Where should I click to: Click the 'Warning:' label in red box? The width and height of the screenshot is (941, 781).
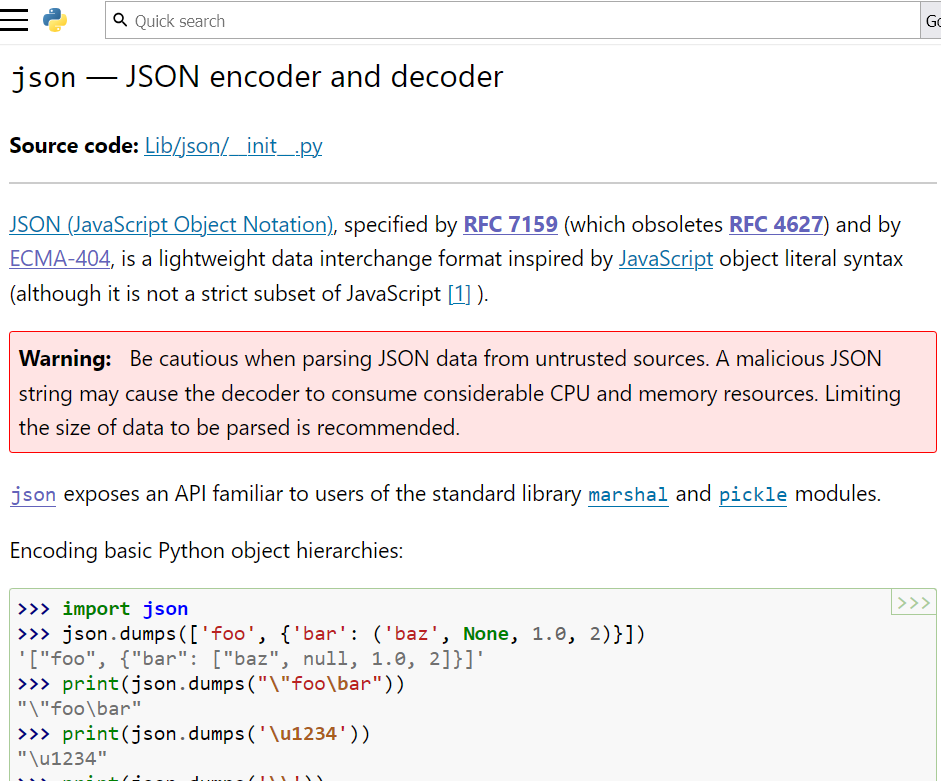click(65, 359)
